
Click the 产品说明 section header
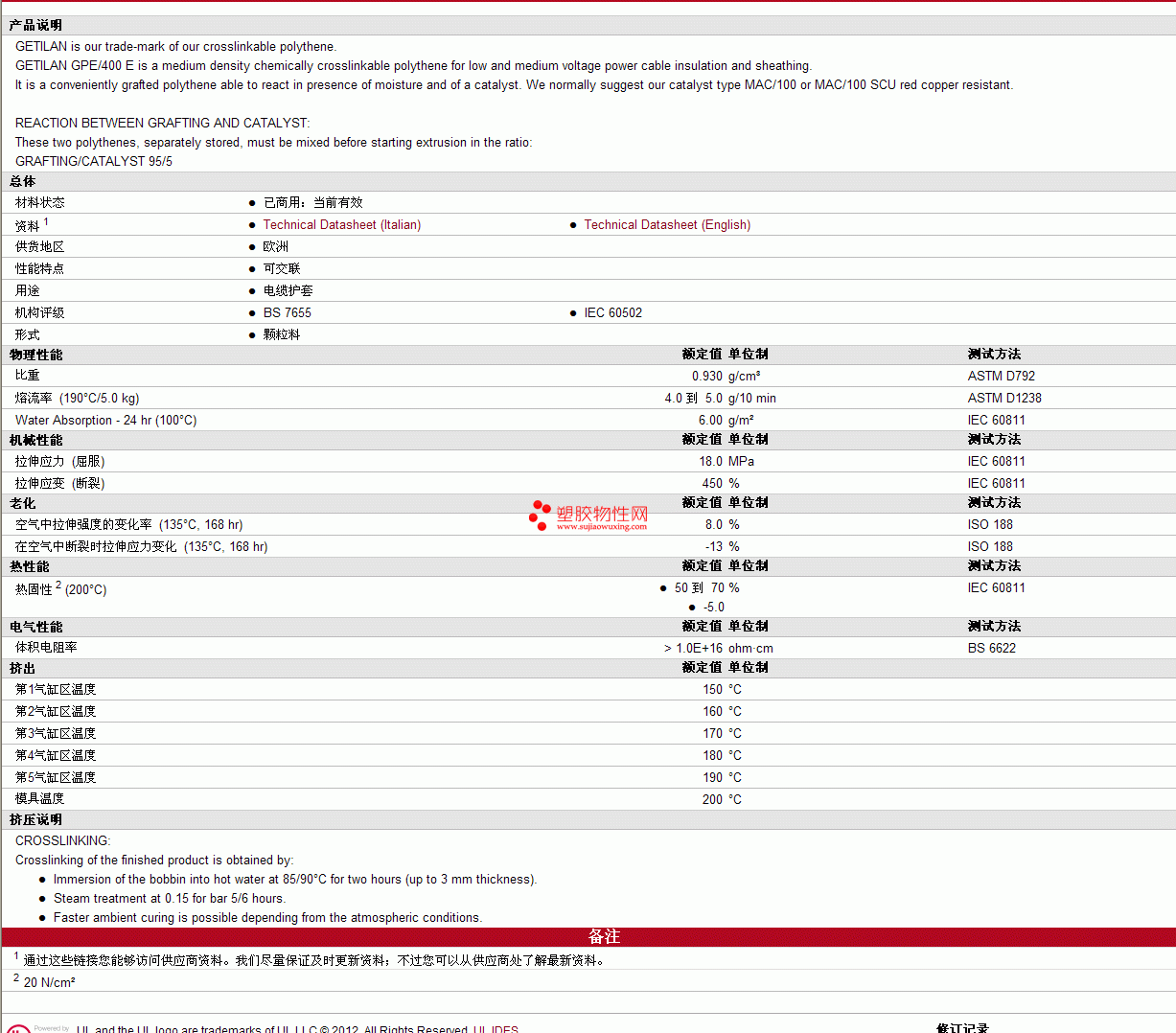(x=36, y=25)
